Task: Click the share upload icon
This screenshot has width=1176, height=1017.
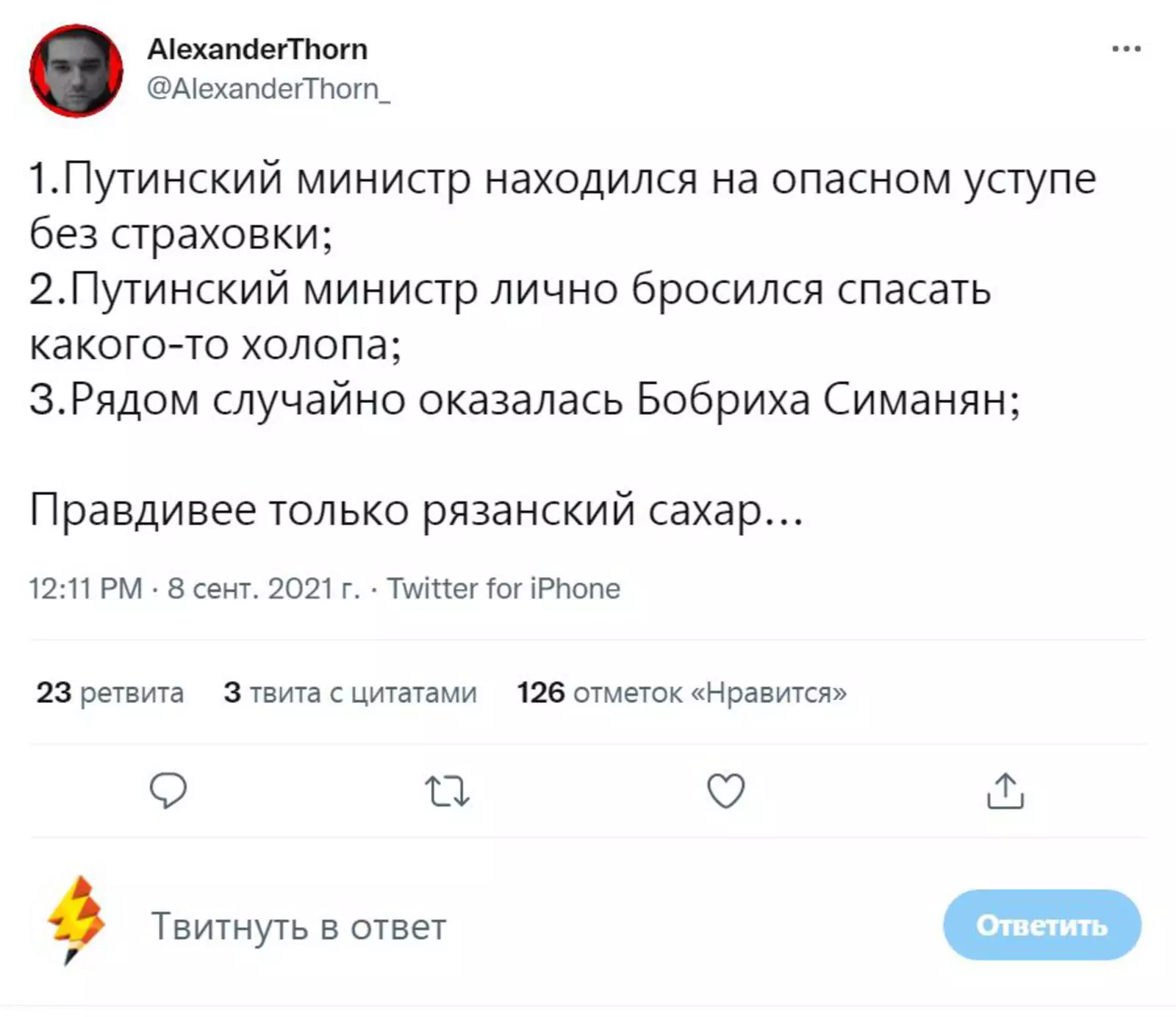Action: (1005, 791)
